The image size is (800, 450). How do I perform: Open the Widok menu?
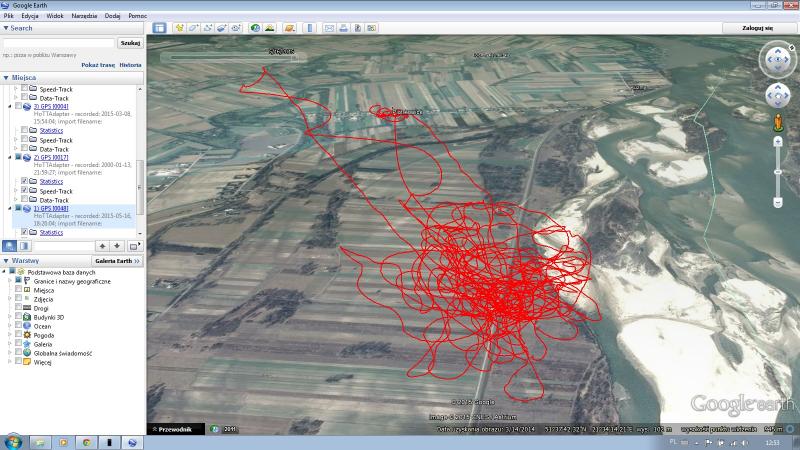pyautogui.click(x=55, y=16)
